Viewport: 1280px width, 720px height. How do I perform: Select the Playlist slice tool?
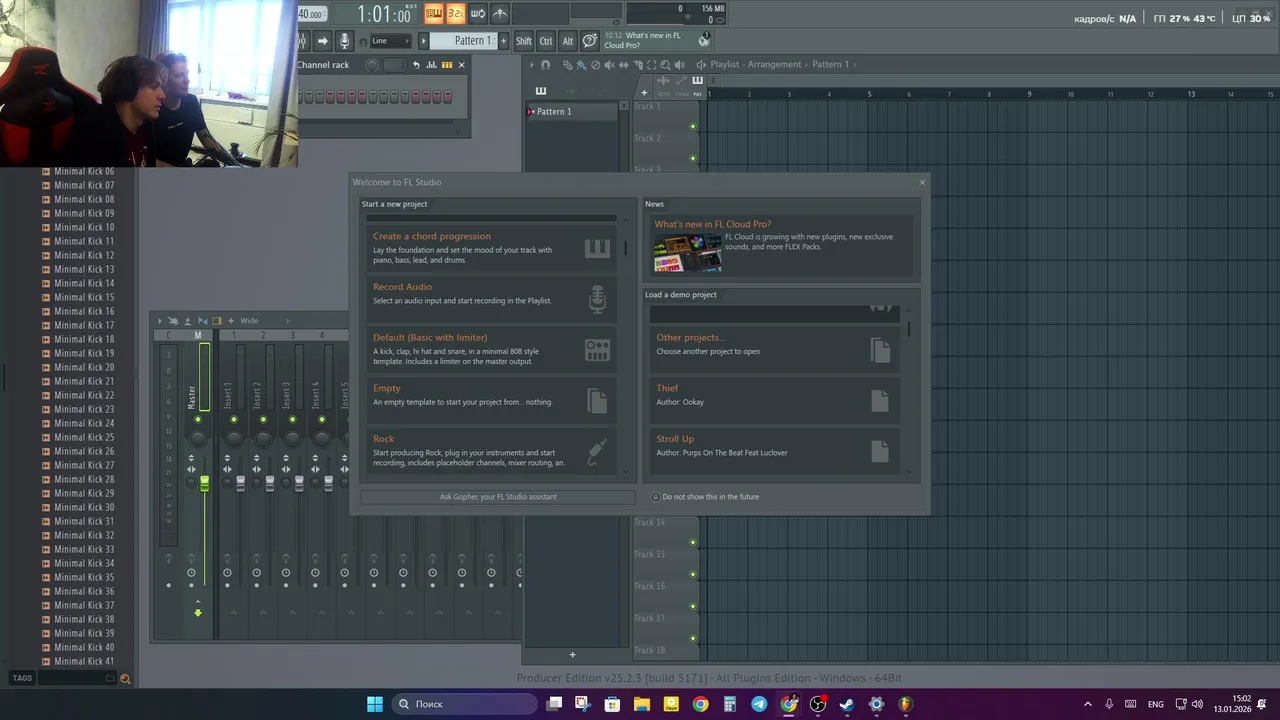pos(637,65)
